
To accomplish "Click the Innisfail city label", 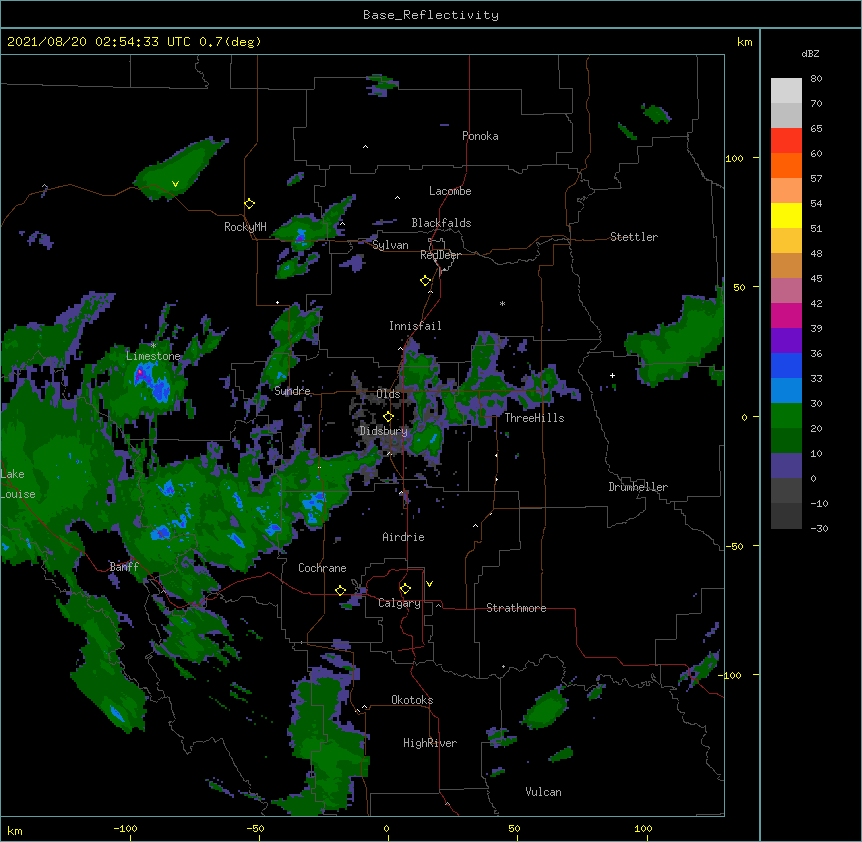I will pos(415,326).
